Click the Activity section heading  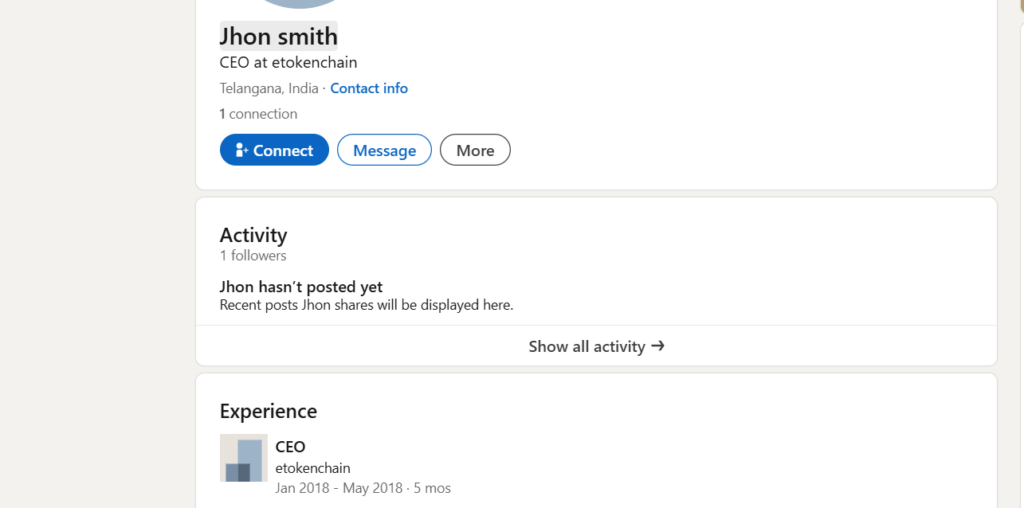pos(253,235)
